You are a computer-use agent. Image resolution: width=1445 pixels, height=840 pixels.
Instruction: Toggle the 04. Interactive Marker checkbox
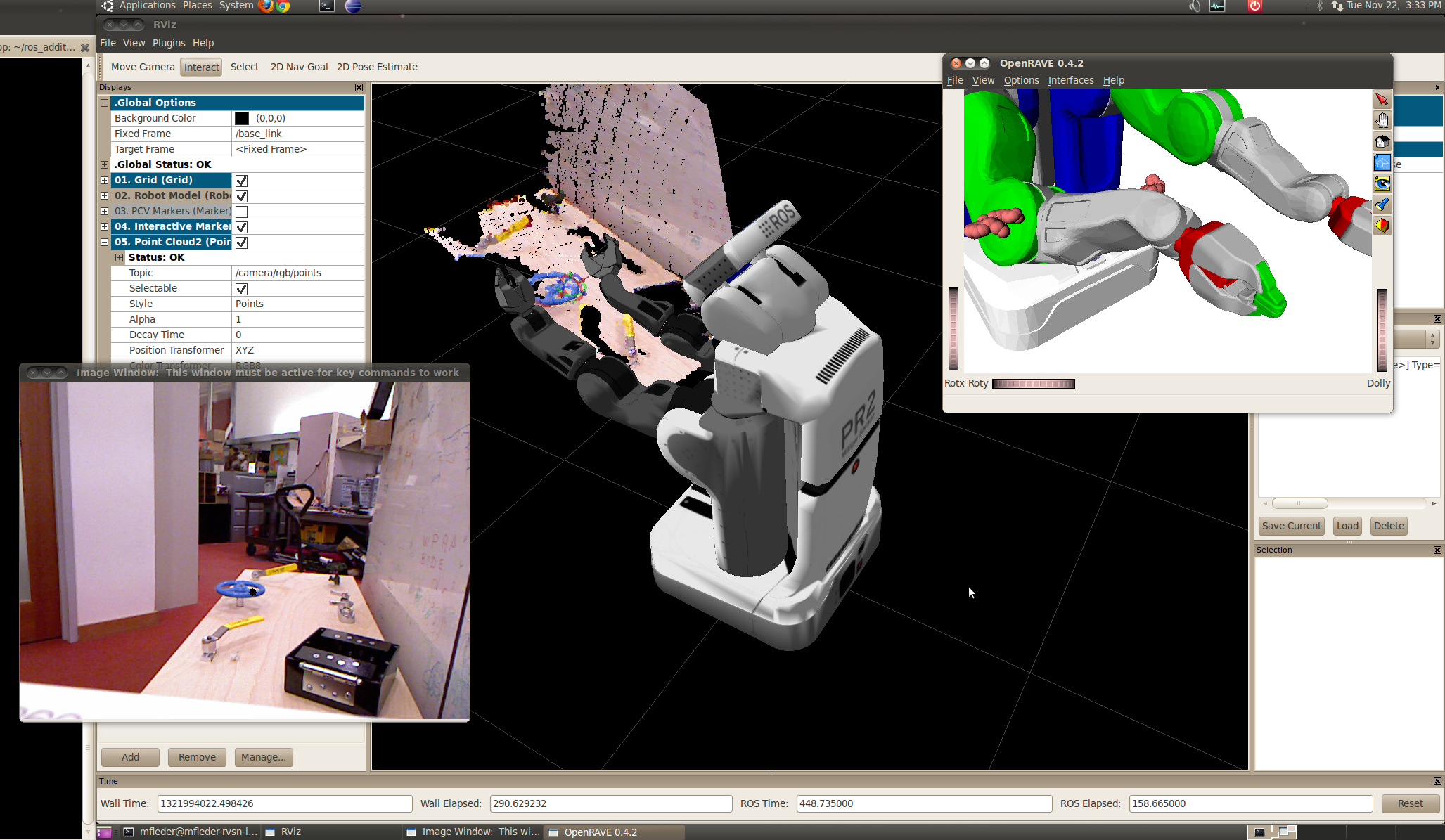tap(241, 227)
